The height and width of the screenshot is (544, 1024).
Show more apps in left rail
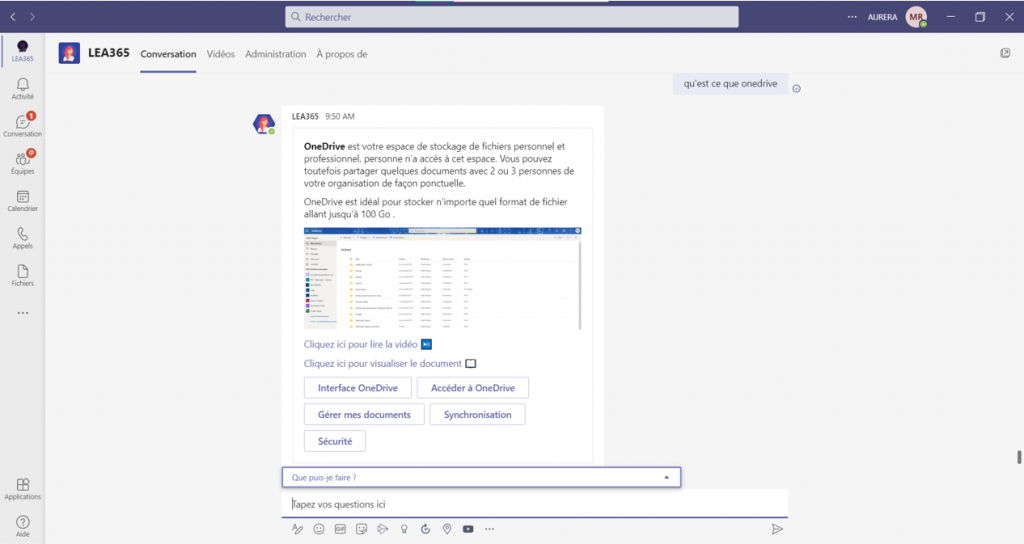pyautogui.click(x=23, y=313)
